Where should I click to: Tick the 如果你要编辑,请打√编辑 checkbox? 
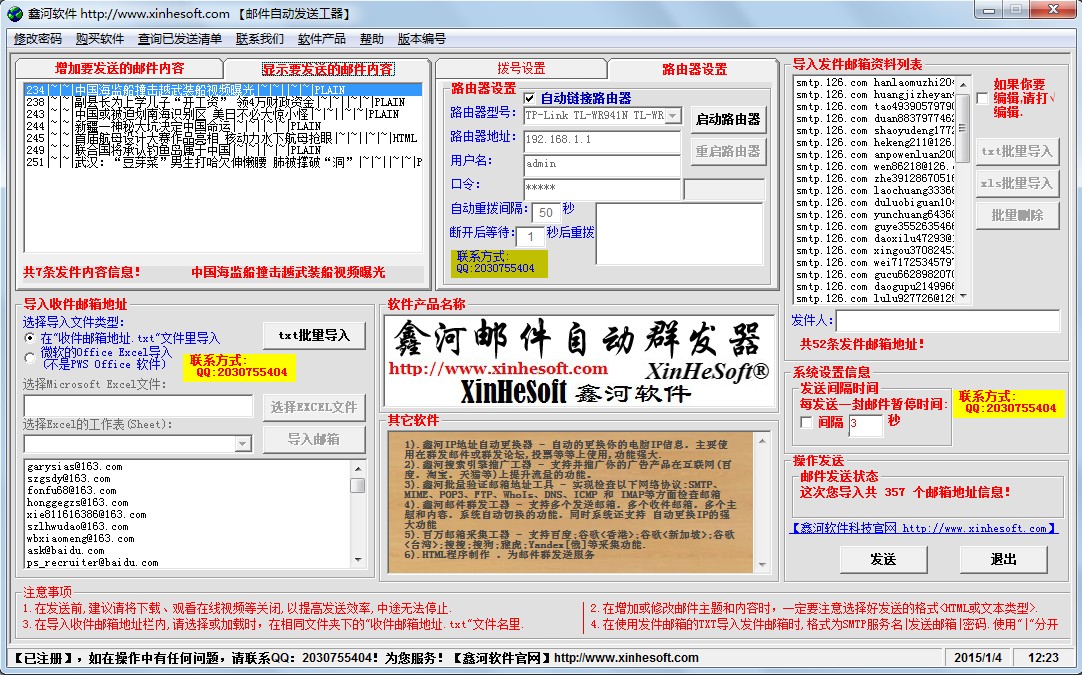tap(982, 99)
